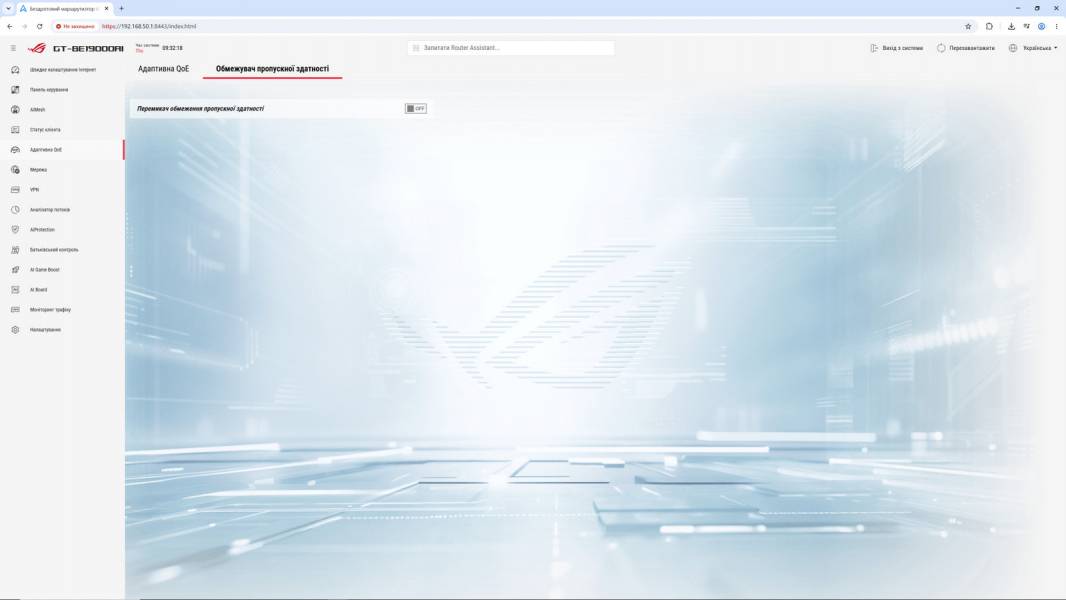Turn on the bandwidth limiter OFF switch
Viewport: 1066px width, 600px height.
(415, 109)
